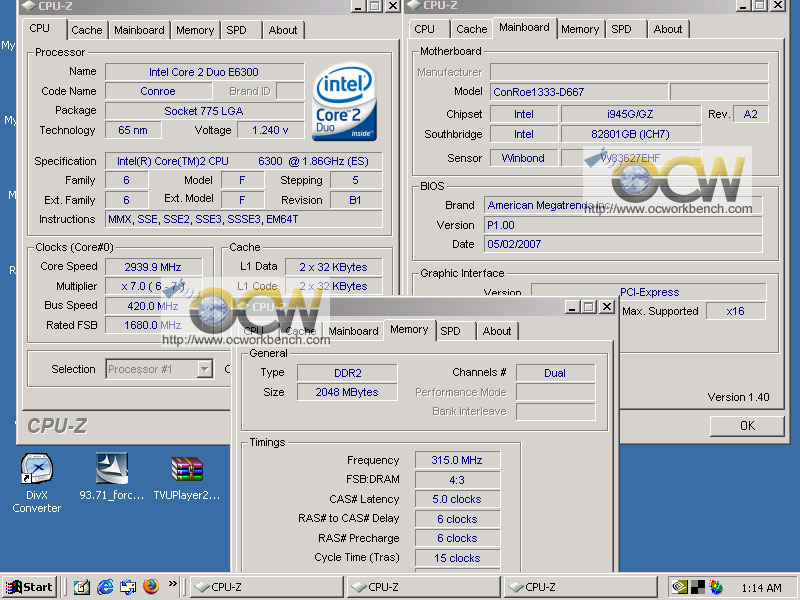Click the 2048 MBytes size field
800x600 pixels.
(x=347, y=392)
